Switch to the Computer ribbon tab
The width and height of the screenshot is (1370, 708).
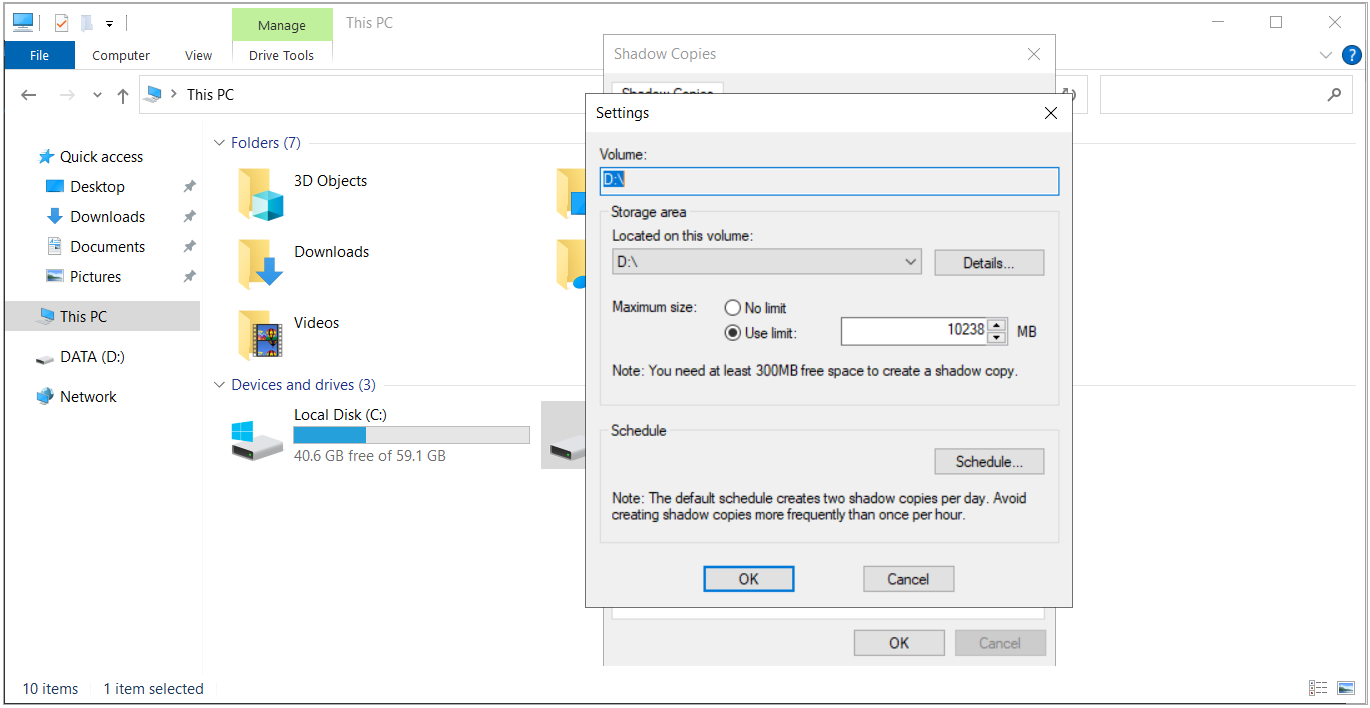(121, 55)
